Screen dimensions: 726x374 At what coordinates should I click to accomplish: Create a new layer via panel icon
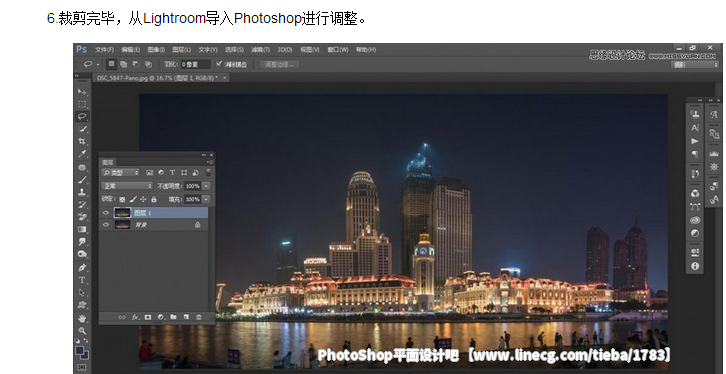[x=186, y=317]
